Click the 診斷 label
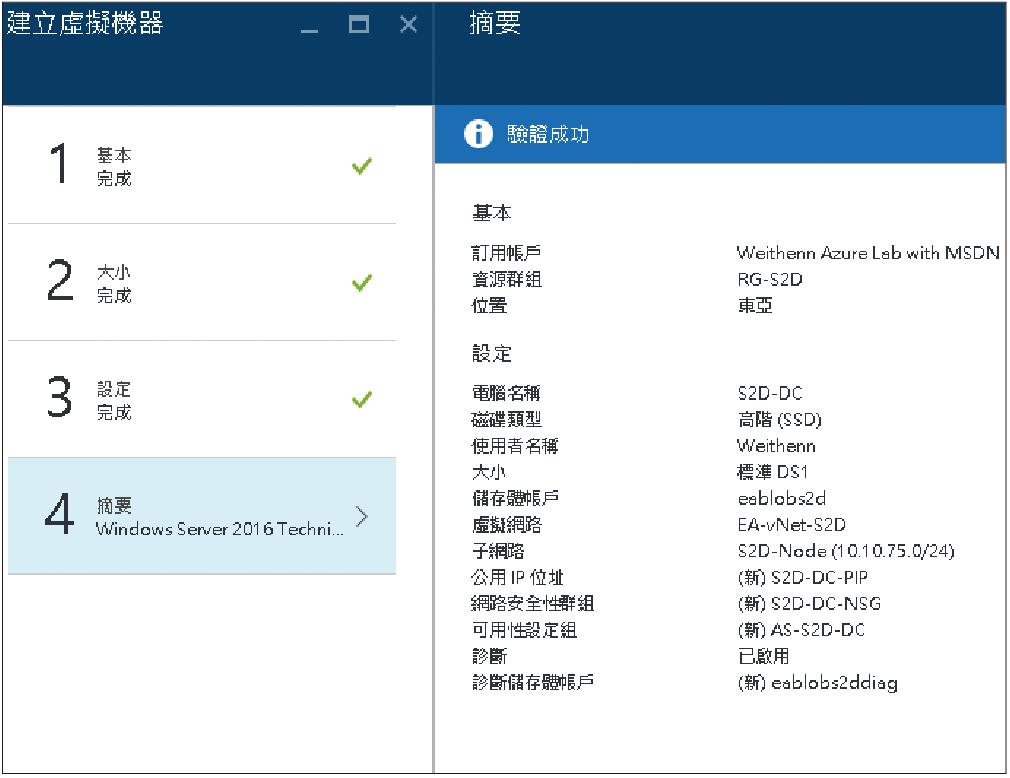1010x778 pixels. pos(490,656)
